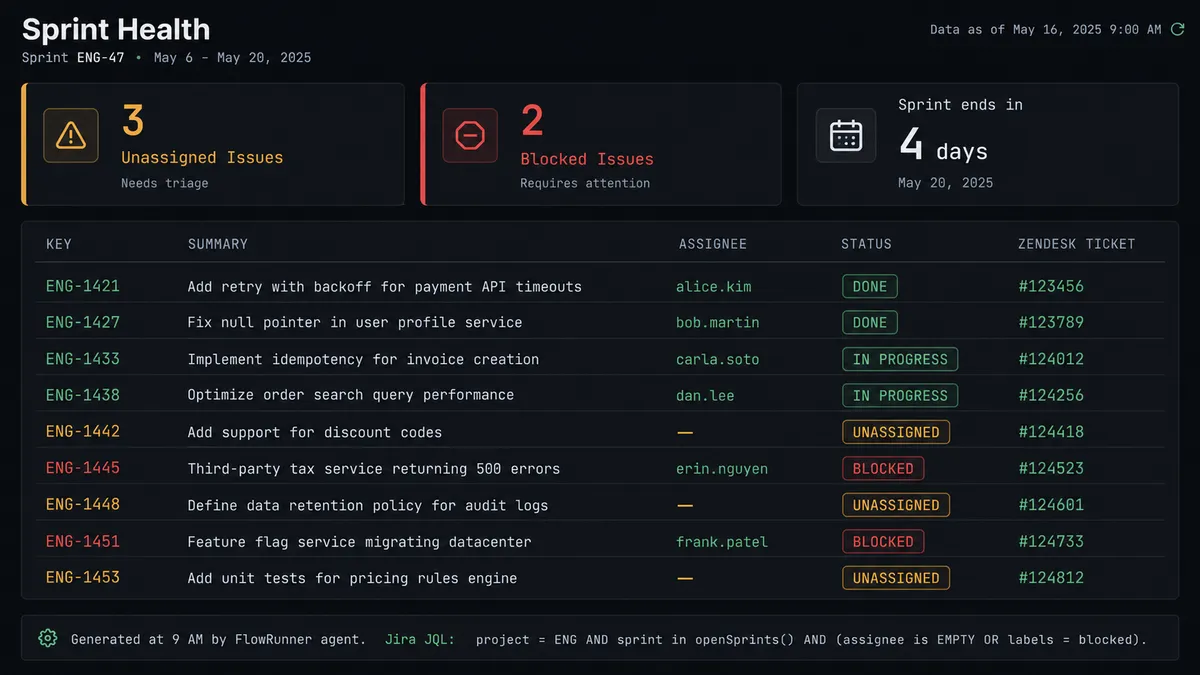Select assignee carla.soto
The height and width of the screenshot is (675, 1200).
(x=718, y=359)
